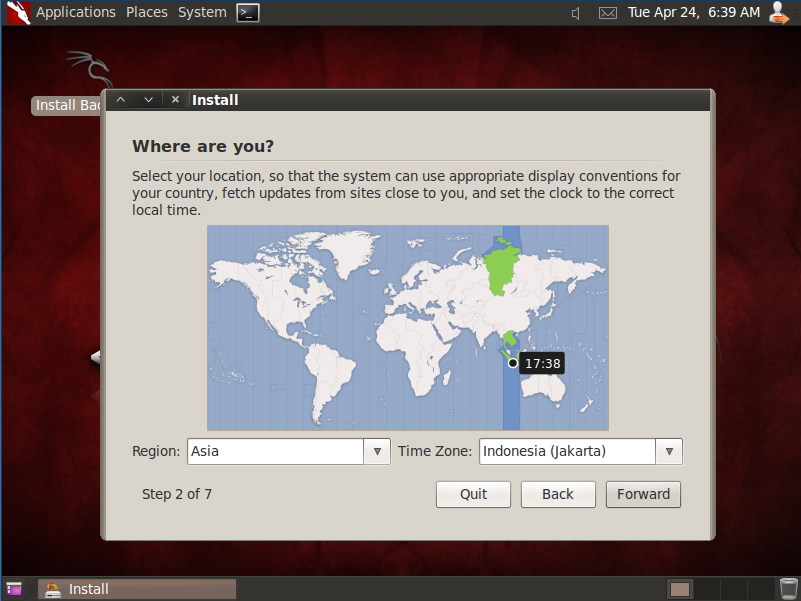Open the Places menu

point(146,12)
